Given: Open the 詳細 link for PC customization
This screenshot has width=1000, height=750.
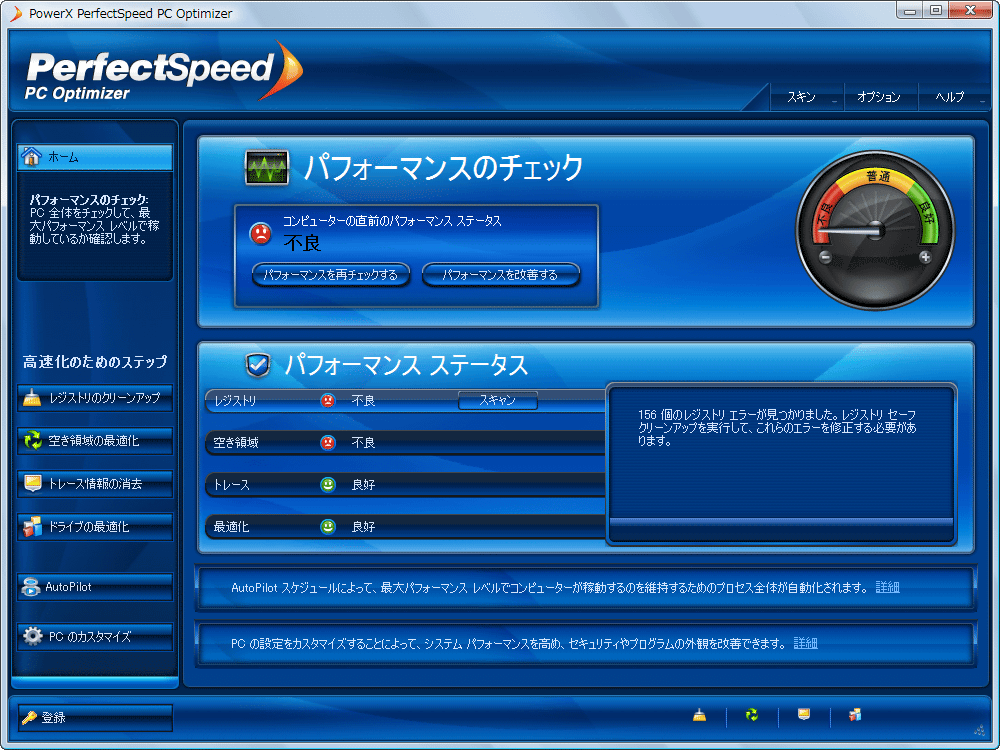Looking at the screenshot, I should 805,643.
